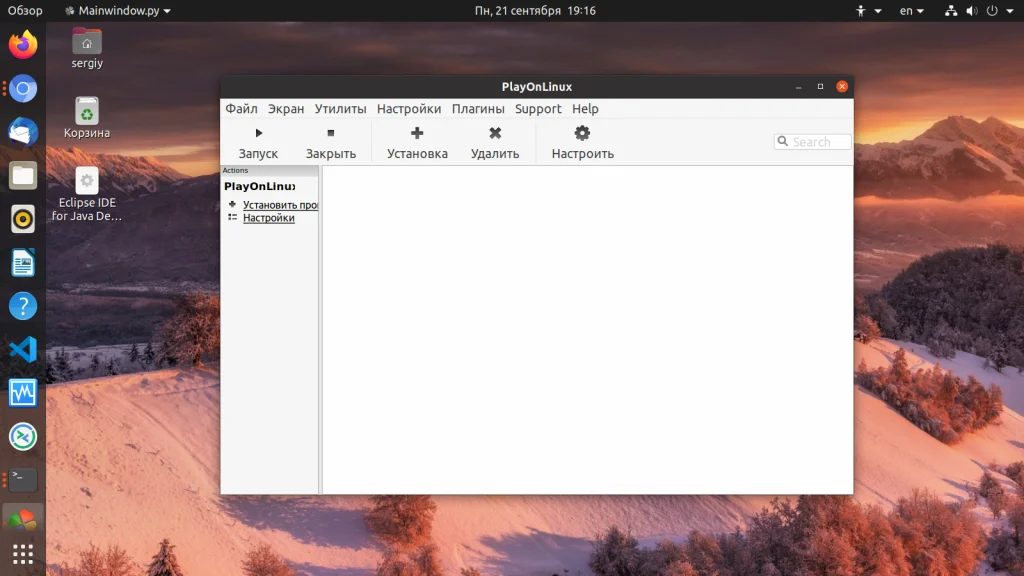The width and height of the screenshot is (1024, 576).
Task: Click the Удалить cross toolbar button
Action: pos(495,142)
